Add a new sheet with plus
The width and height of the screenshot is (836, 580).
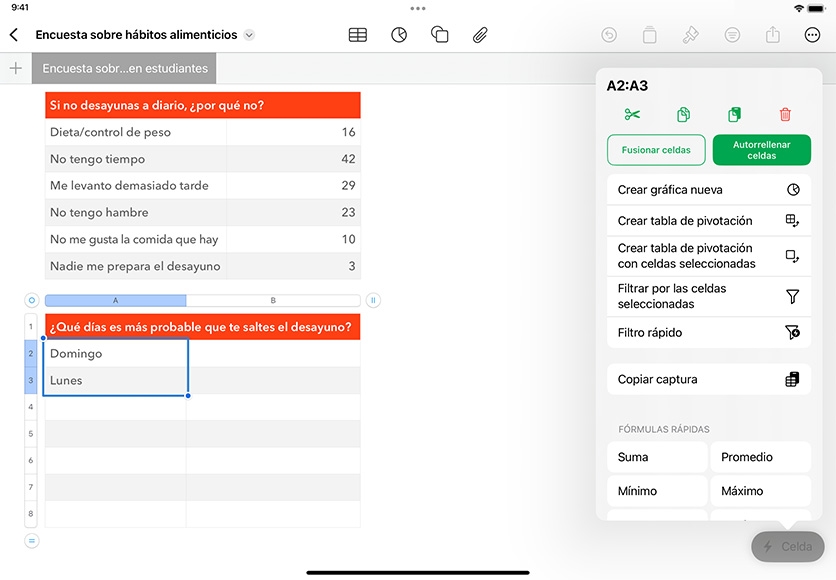tap(16, 68)
